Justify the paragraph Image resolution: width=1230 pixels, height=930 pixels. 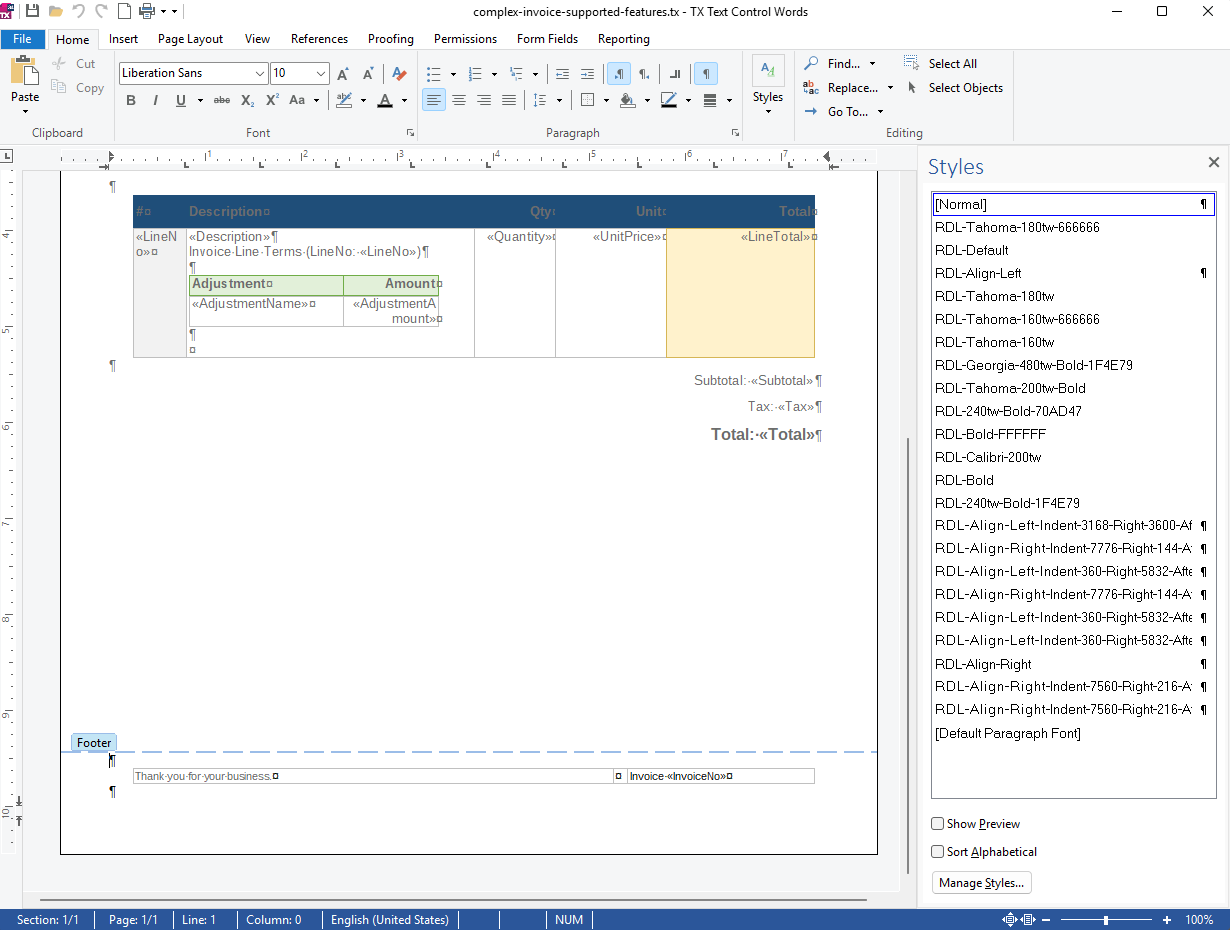tap(509, 100)
